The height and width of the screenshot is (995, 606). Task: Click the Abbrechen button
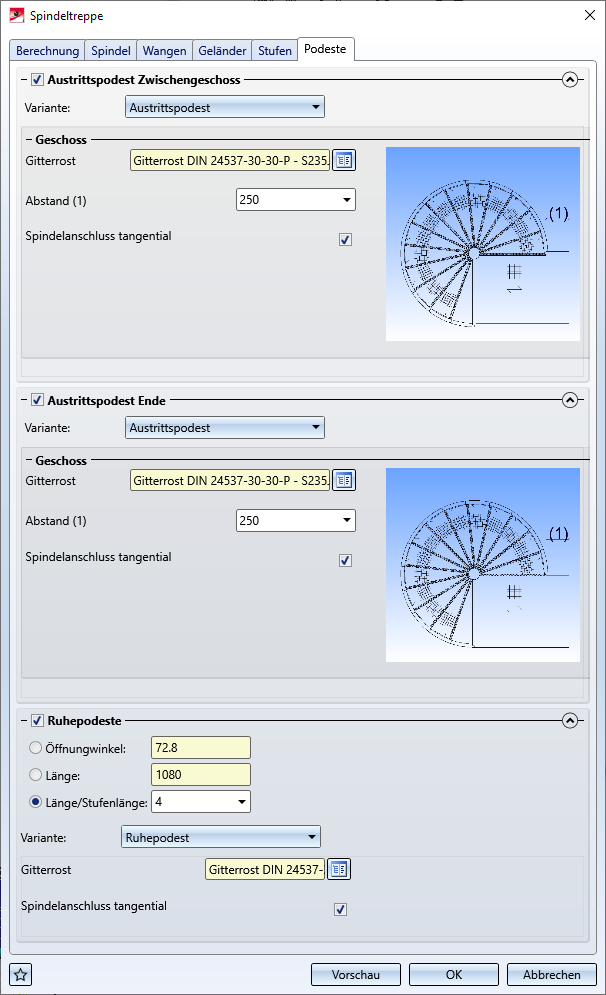[551, 974]
